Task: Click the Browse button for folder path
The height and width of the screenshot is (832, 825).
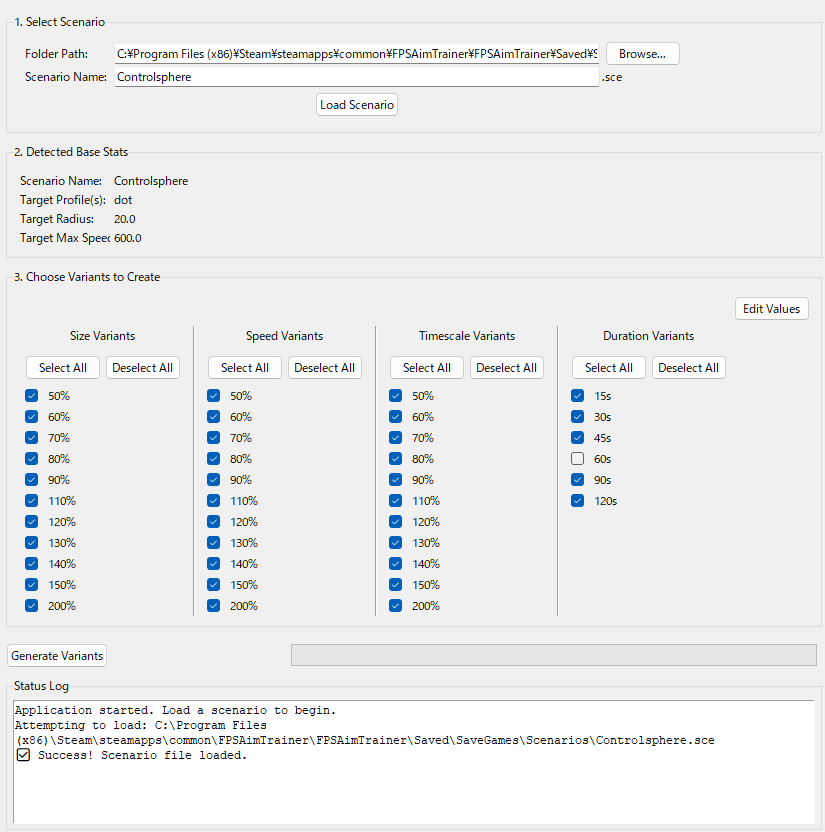Action: pos(642,53)
